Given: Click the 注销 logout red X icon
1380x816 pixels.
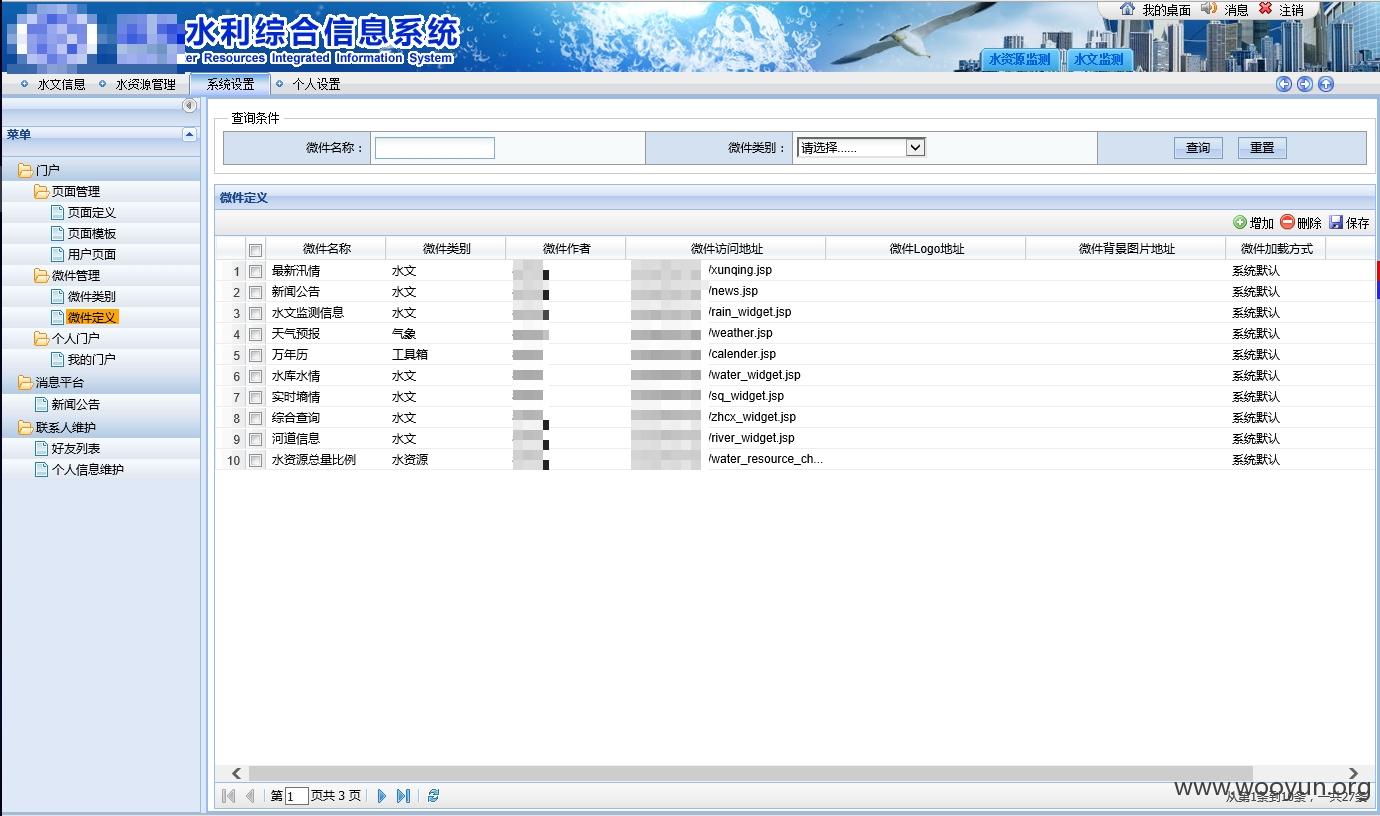Looking at the screenshot, I should [x=1265, y=8].
